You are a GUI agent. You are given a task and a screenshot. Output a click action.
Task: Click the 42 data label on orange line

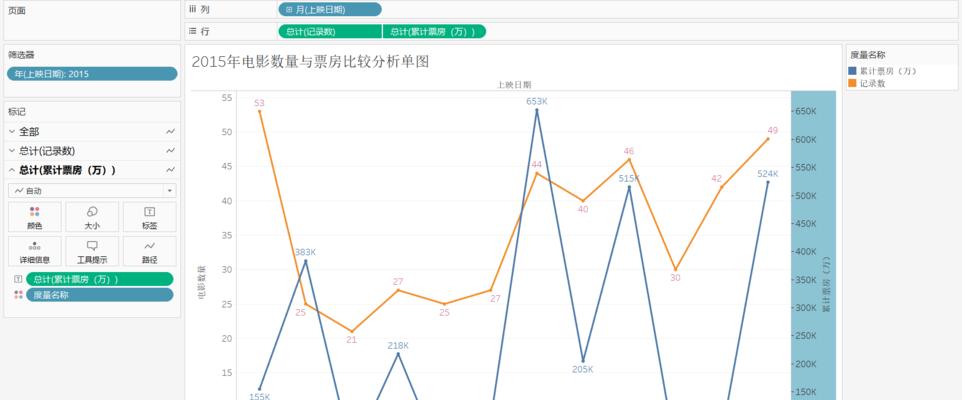point(717,179)
